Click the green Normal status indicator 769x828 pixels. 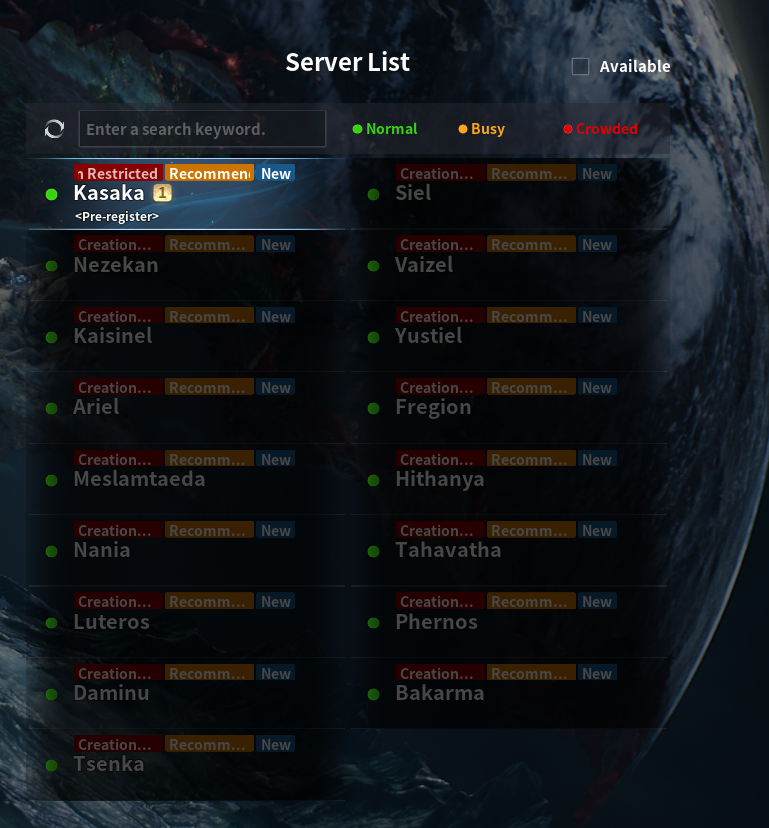click(x=385, y=129)
